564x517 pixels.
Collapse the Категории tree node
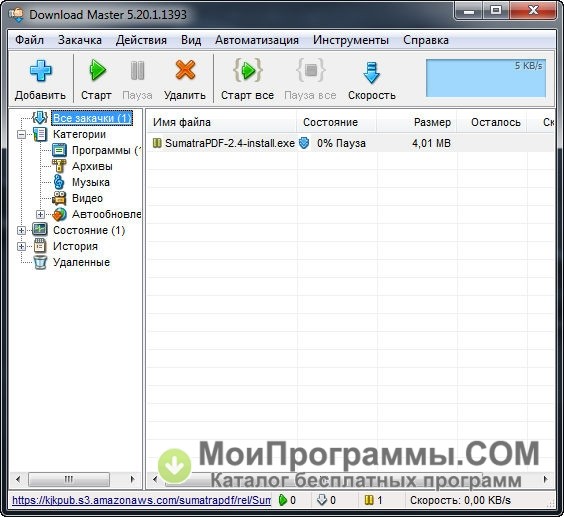22,135
